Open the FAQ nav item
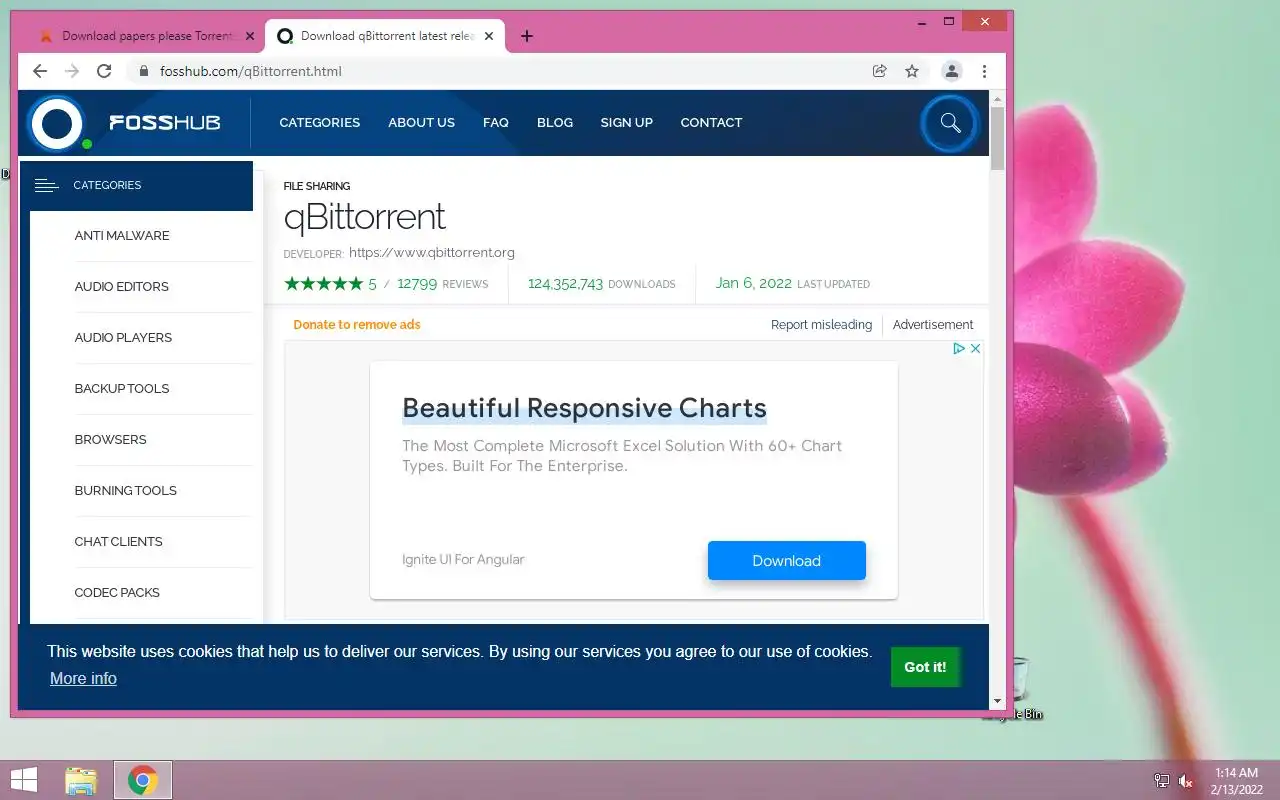The width and height of the screenshot is (1280, 800). coord(496,123)
